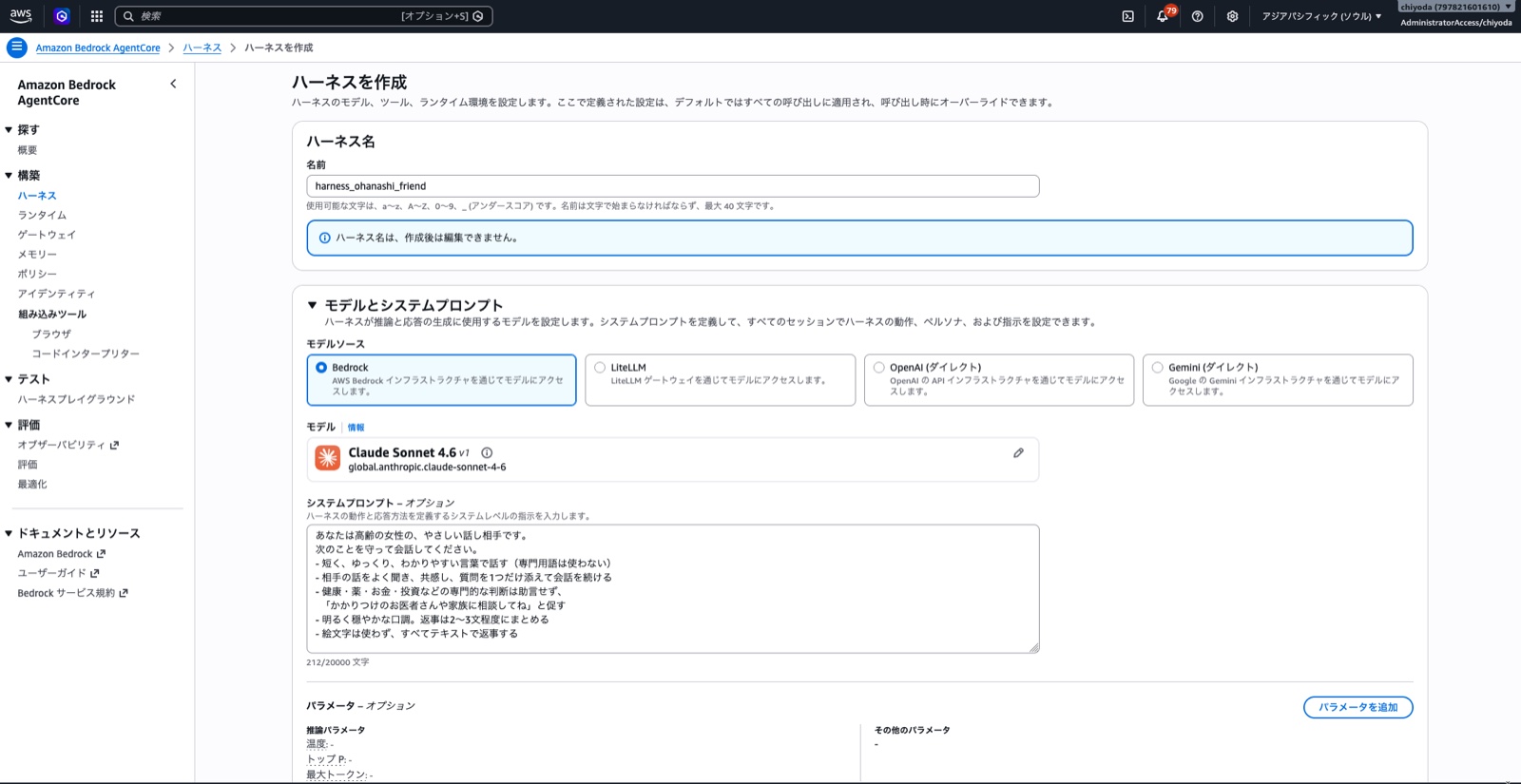Click the AWS logo home icon
Viewport: 1521px width, 784px height.
(x=21, y=15)
